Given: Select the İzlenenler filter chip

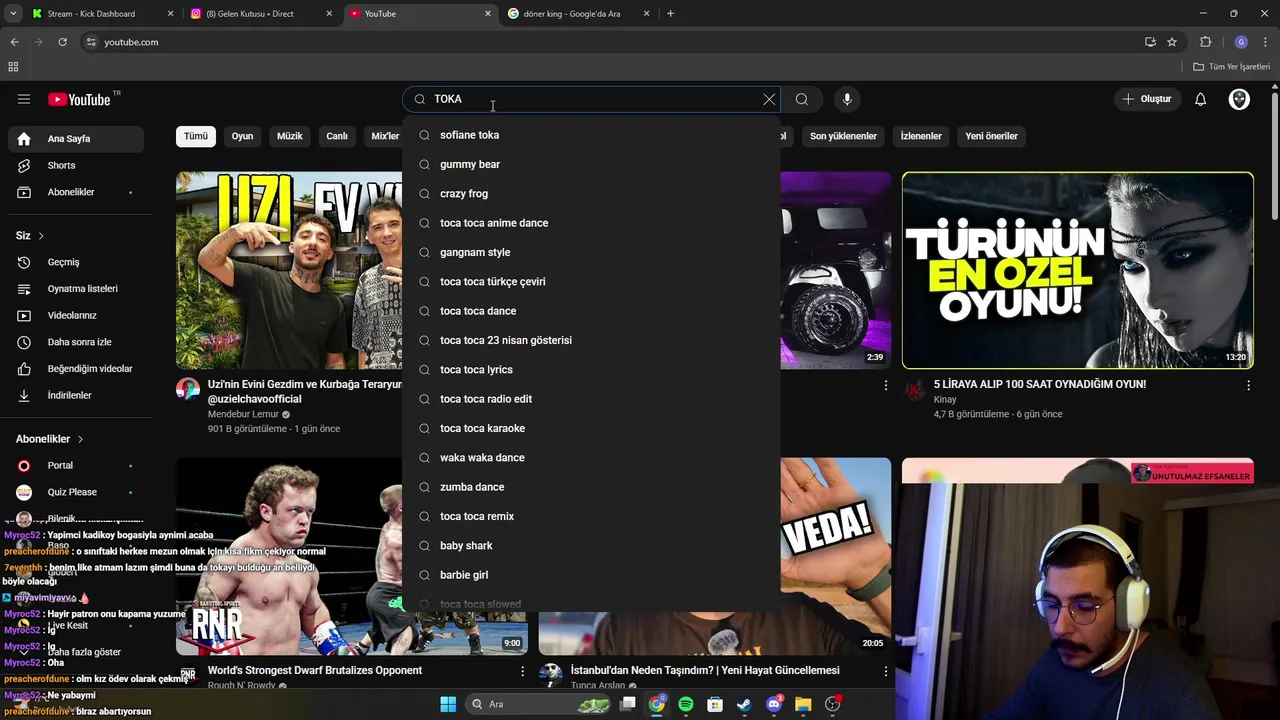Looking at the screenshot, I should pos(921,136).
